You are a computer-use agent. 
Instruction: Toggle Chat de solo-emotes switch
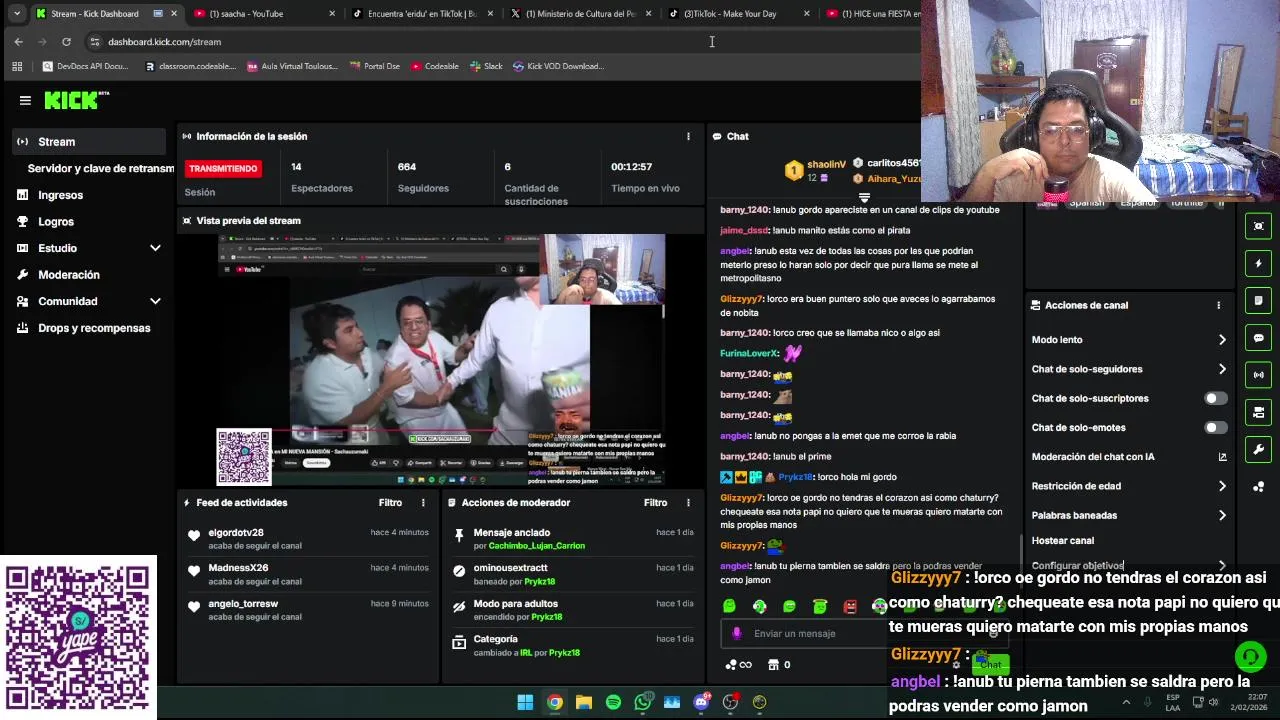tap(1215, 427)
